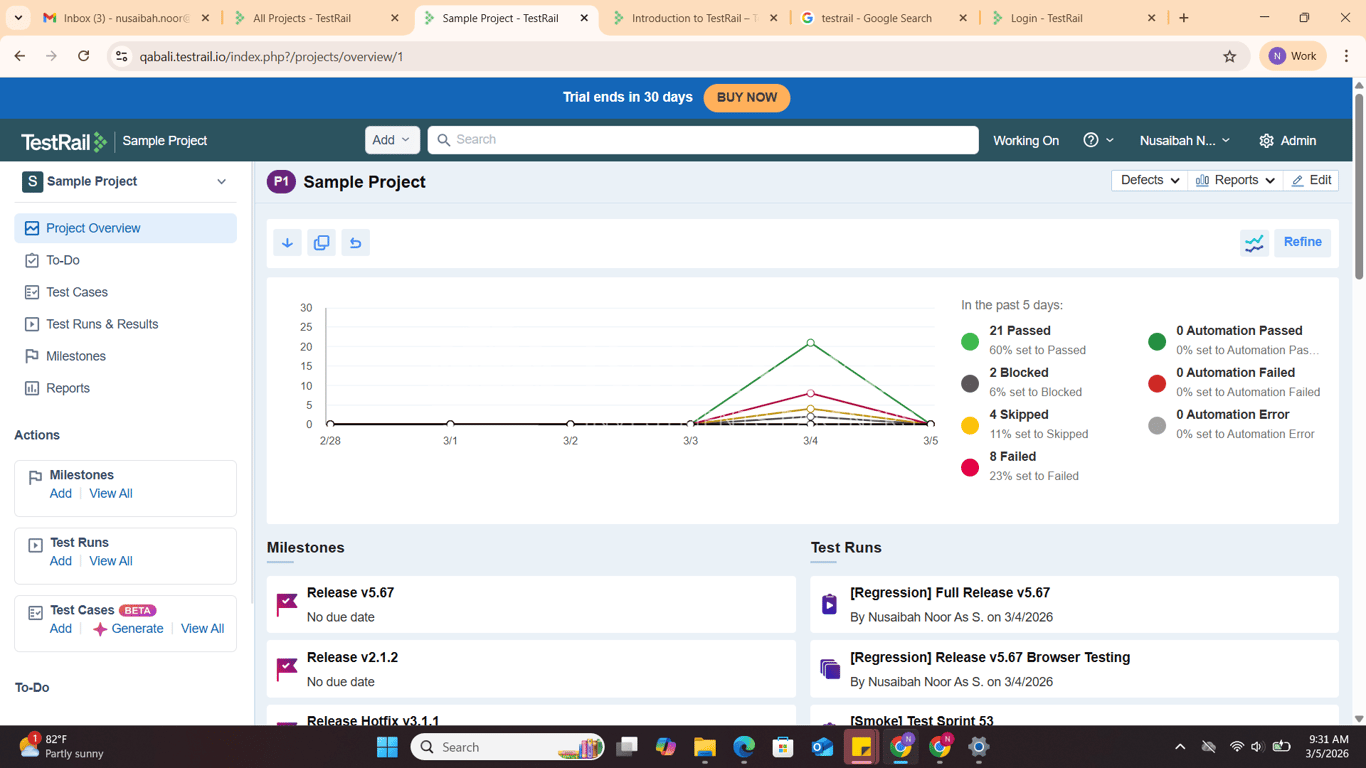Open the Add dropdown
Viewport: 1366px width, 768px height.
coord(392,140)
